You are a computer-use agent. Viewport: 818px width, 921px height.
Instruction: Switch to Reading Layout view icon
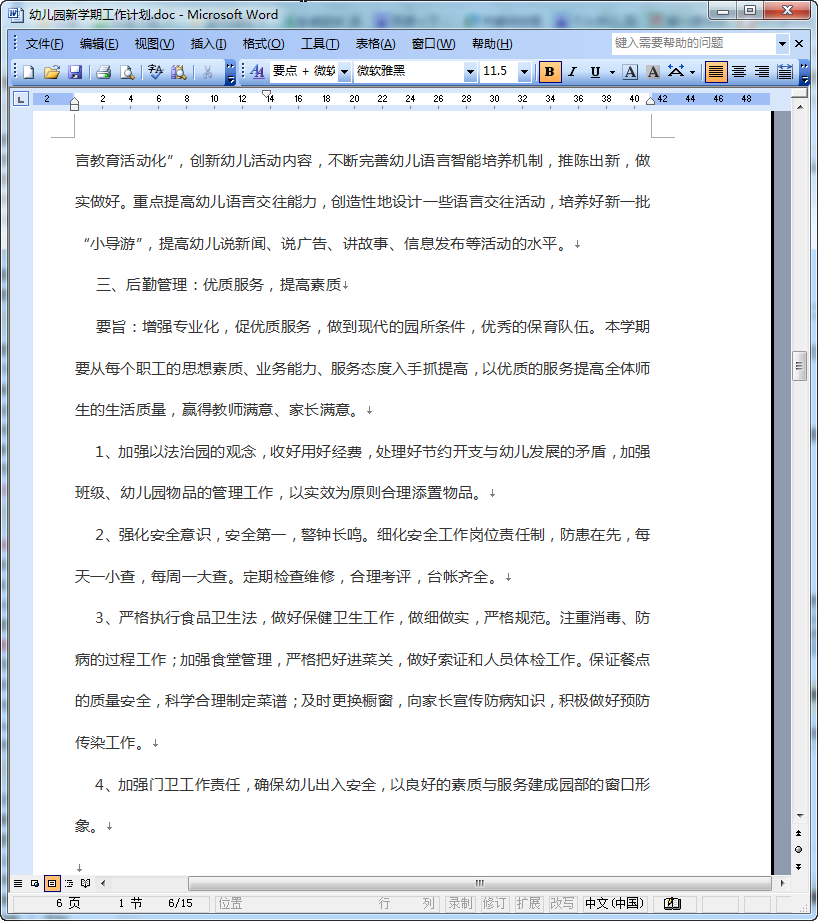coord(86,883)
